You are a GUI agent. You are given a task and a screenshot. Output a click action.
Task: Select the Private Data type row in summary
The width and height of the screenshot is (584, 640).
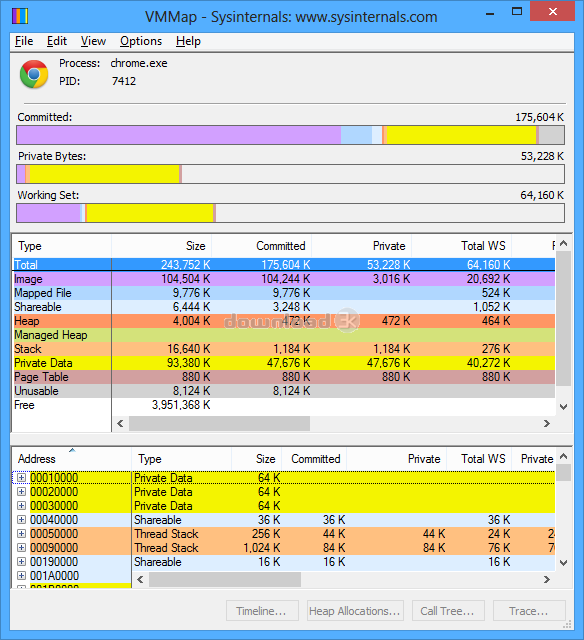pyautogui.click(x=284, y=363)
